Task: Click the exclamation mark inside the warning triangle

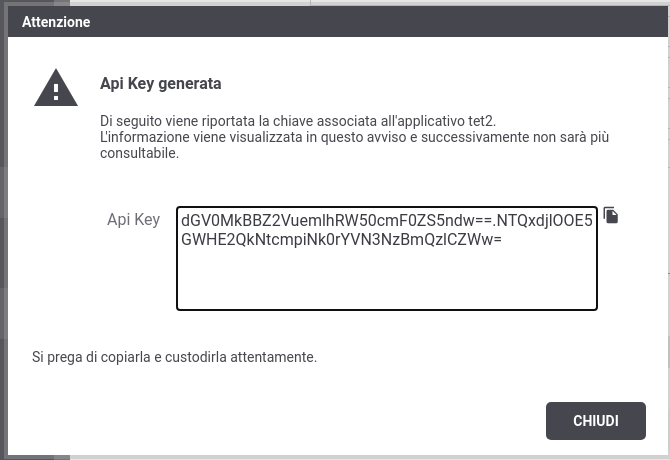Action: (56, 91)
